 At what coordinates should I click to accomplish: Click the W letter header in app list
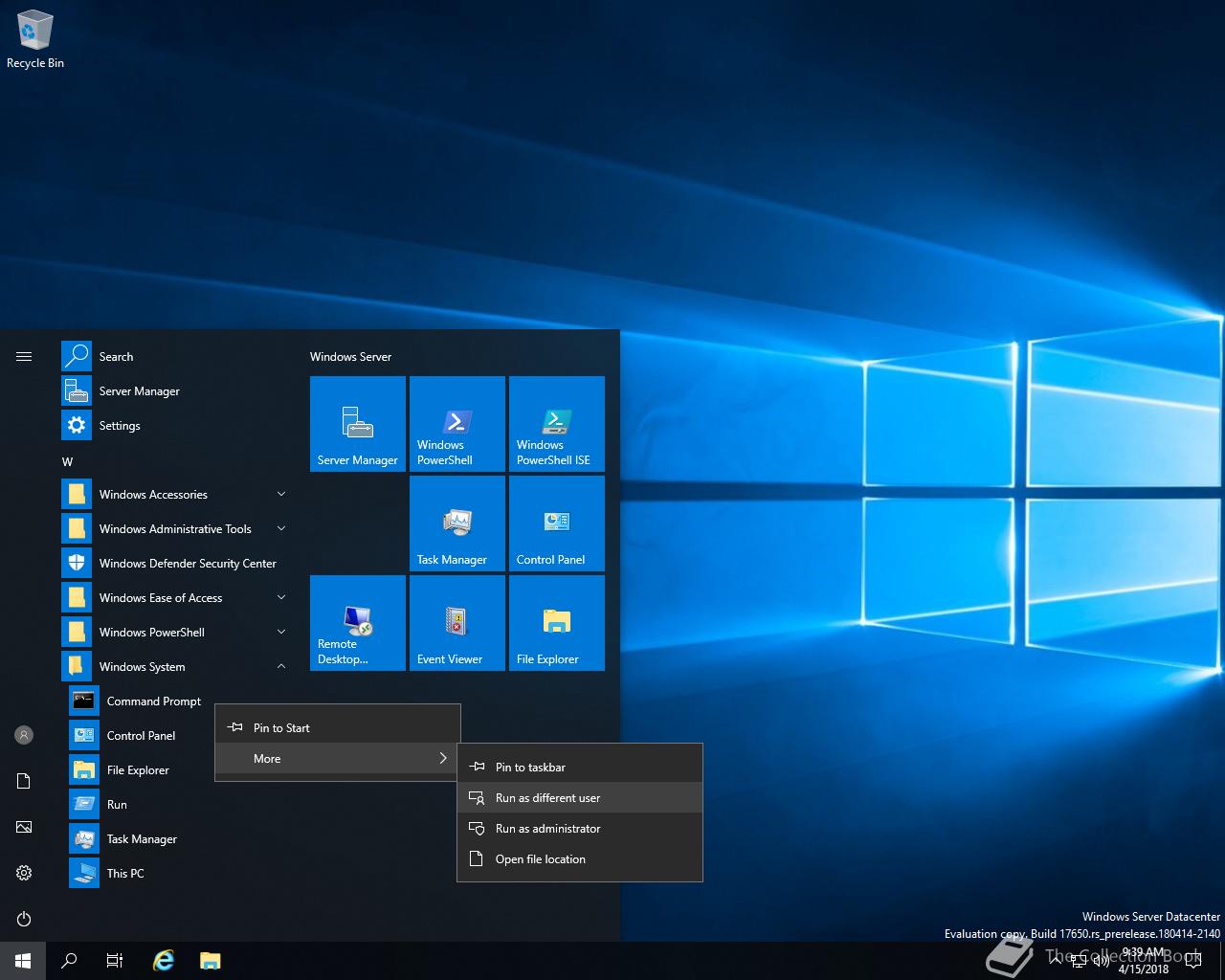point(67,461)
